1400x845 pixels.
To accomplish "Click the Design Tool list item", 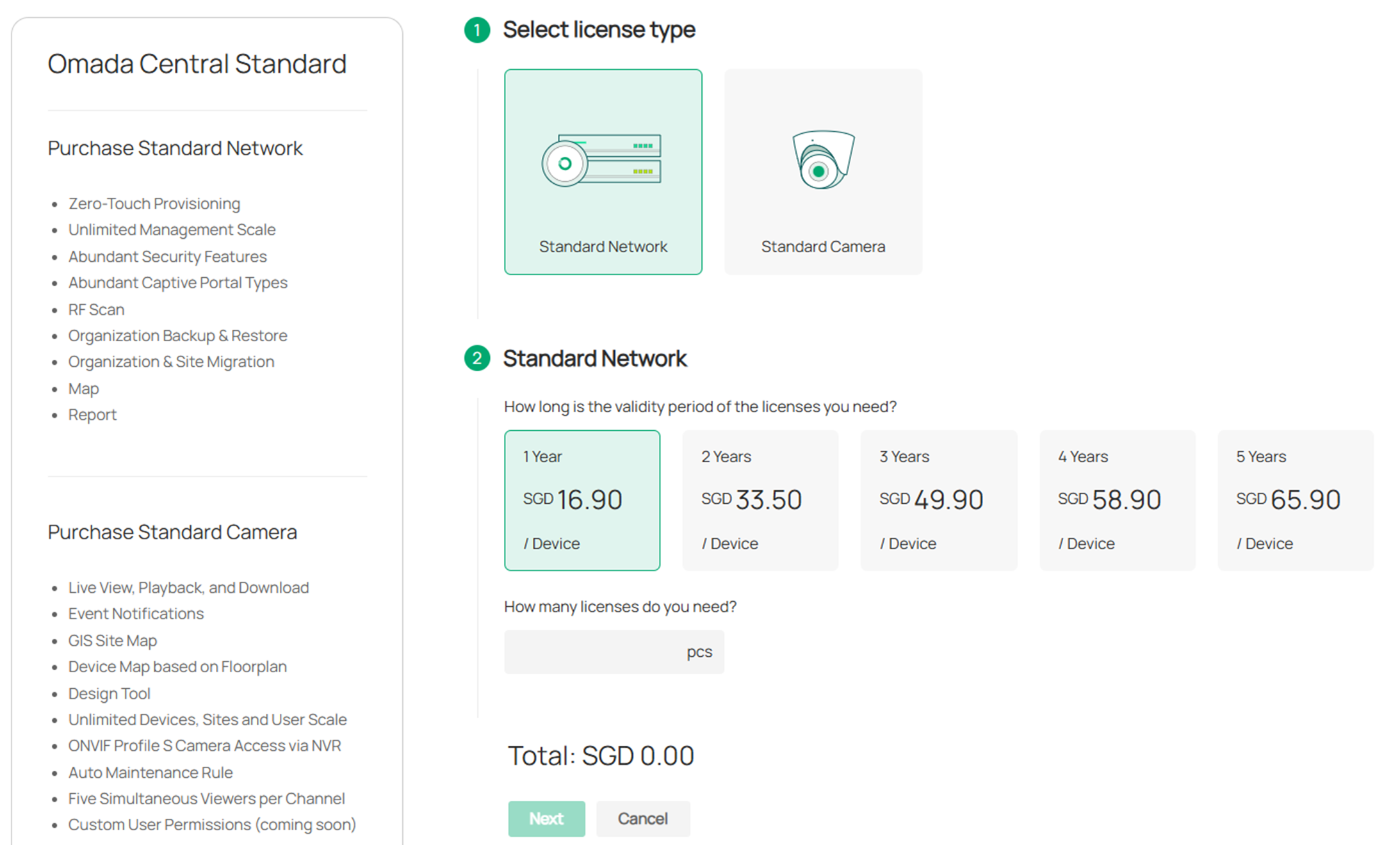I will click(x=109, y=694).
